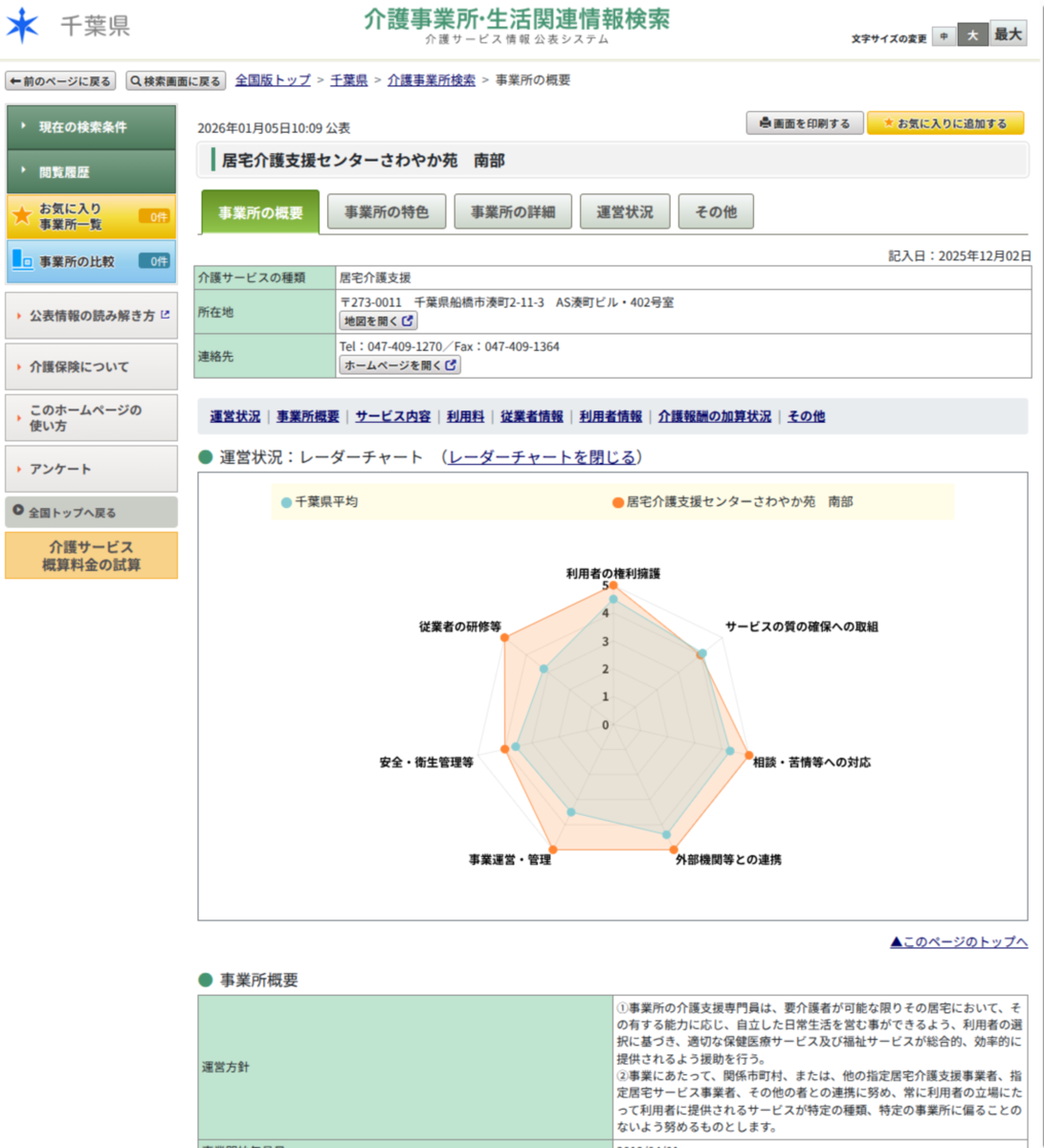Image resolution: width=1044 pixels, height=1148 pixels.
Task: Open 事業所の比較 list
Action: [92, 261]
